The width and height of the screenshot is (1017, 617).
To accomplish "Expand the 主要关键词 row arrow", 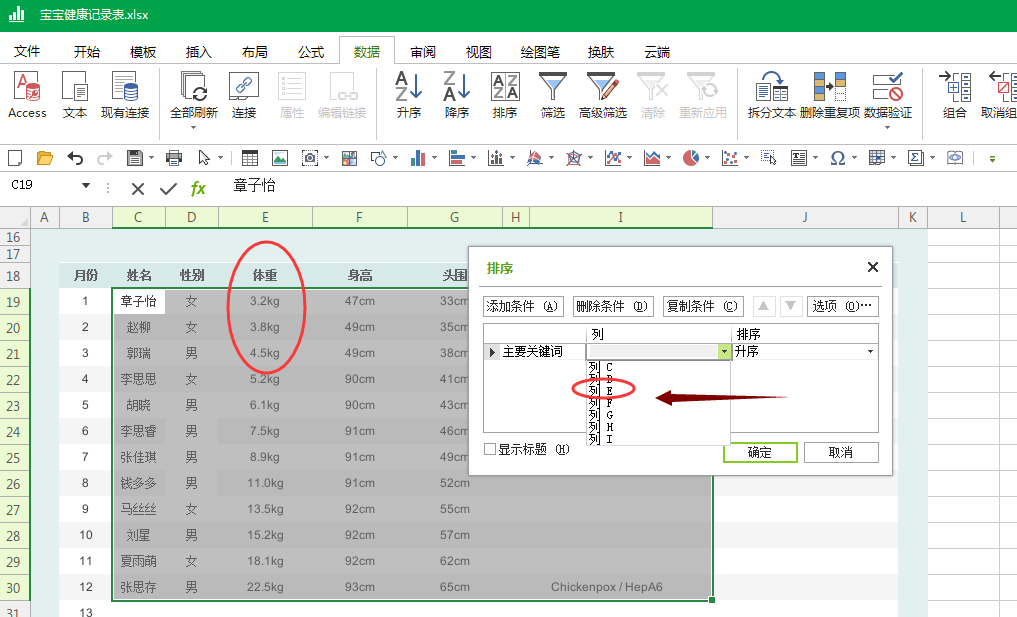I will tap(492, 352).
